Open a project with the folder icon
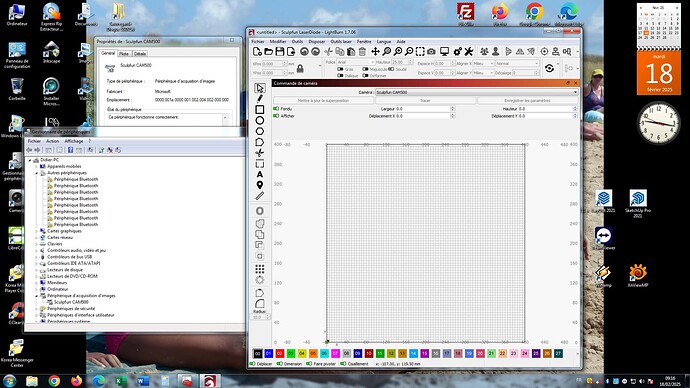The image size is (690, 388). click(268, 51)
